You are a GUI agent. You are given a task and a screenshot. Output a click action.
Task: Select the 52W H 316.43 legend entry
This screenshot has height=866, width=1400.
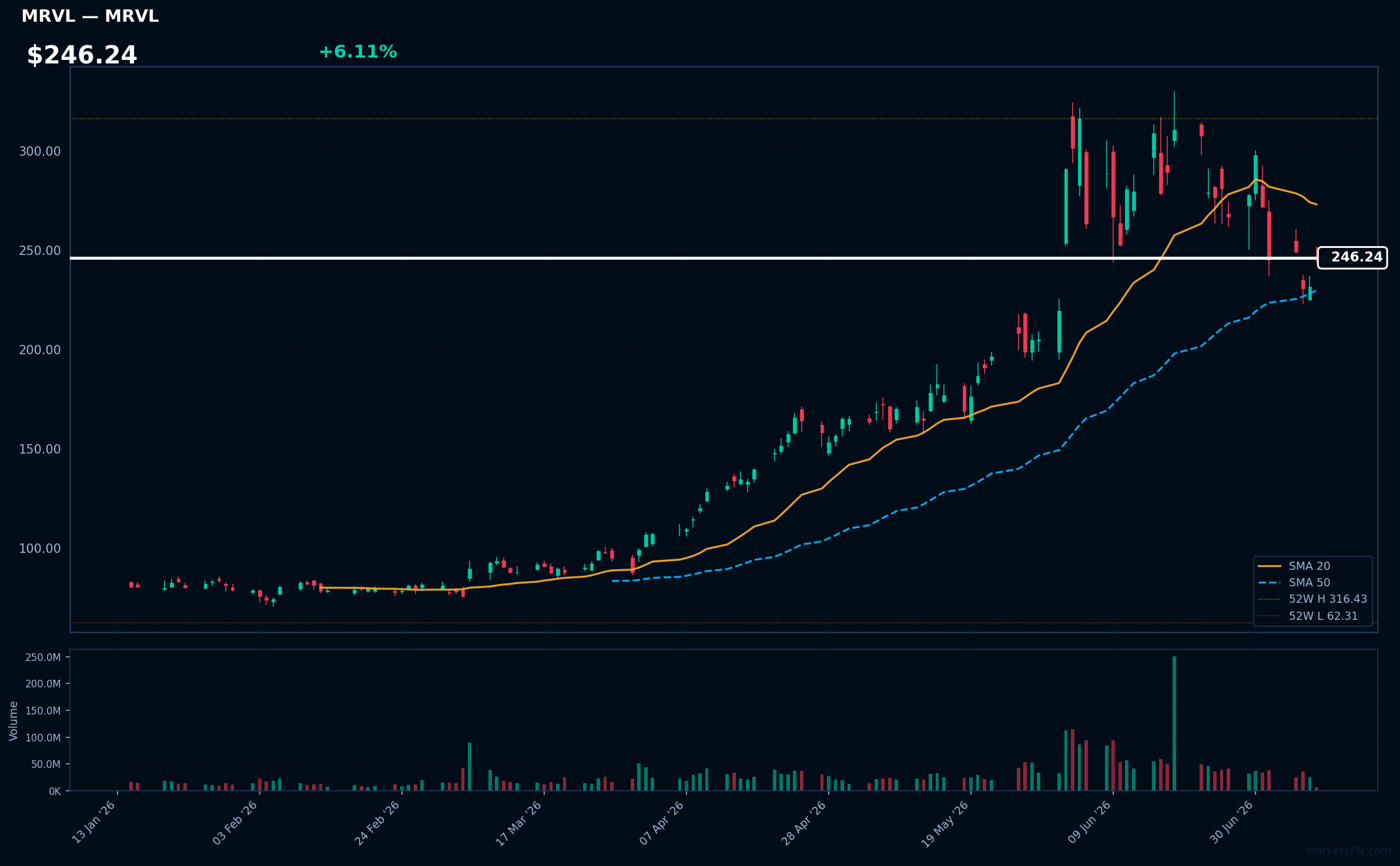[1313, 599]
